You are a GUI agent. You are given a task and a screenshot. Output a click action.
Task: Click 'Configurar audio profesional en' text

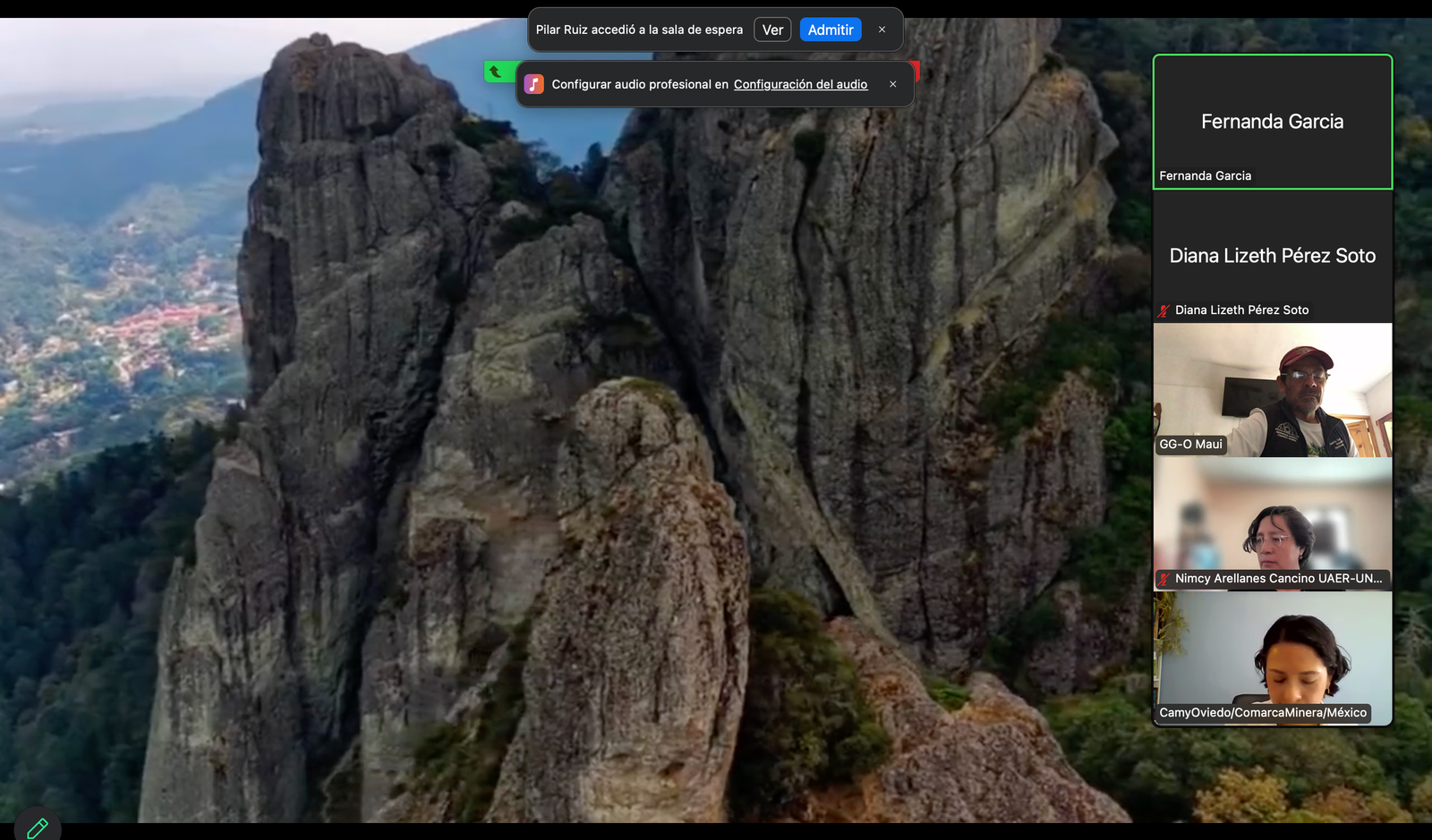(640, 84)
